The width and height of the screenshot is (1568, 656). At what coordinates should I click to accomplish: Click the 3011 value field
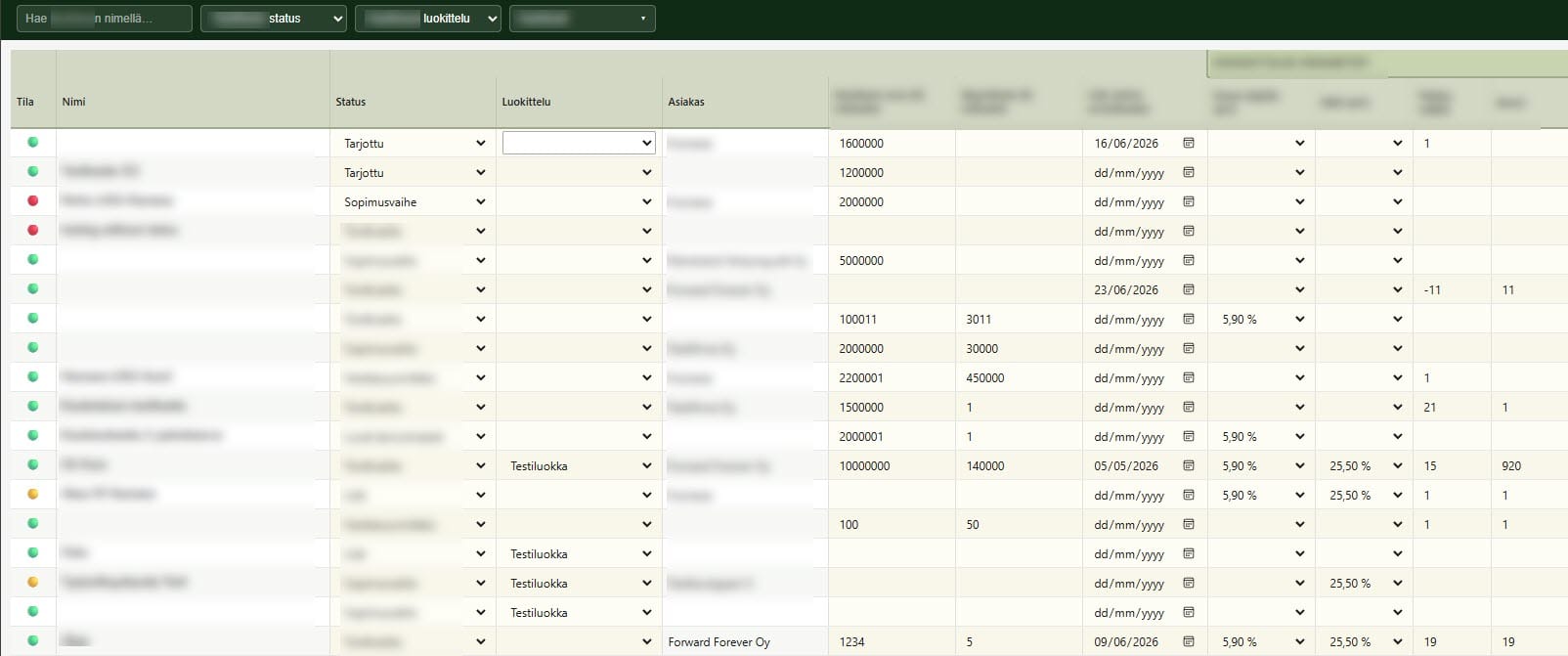point(1019,319)
